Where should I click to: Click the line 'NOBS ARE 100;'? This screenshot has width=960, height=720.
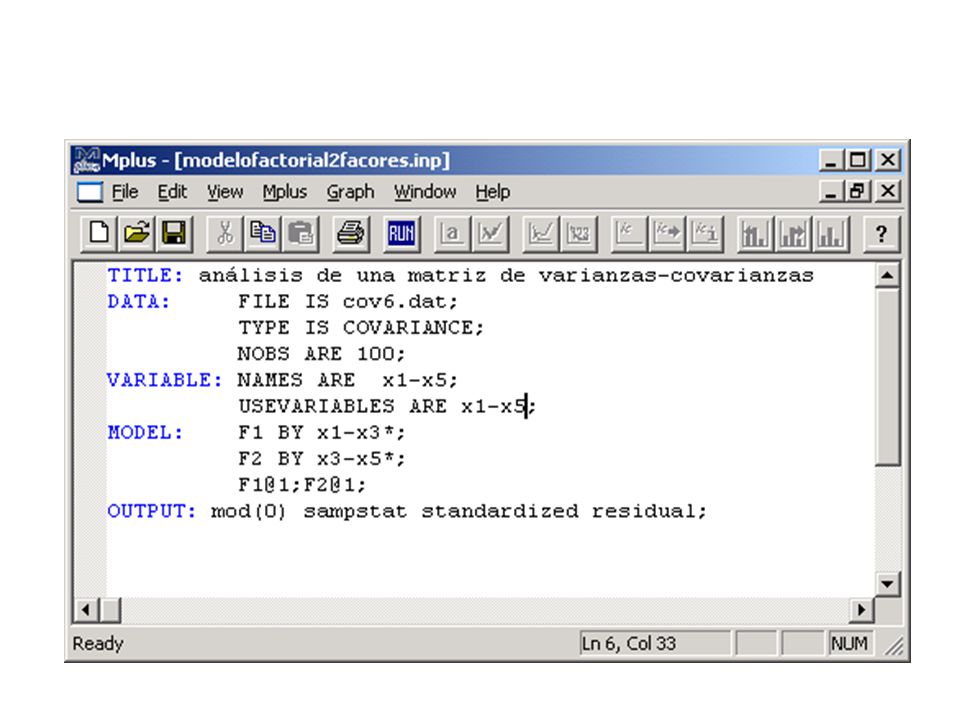[x=321, y=354]
